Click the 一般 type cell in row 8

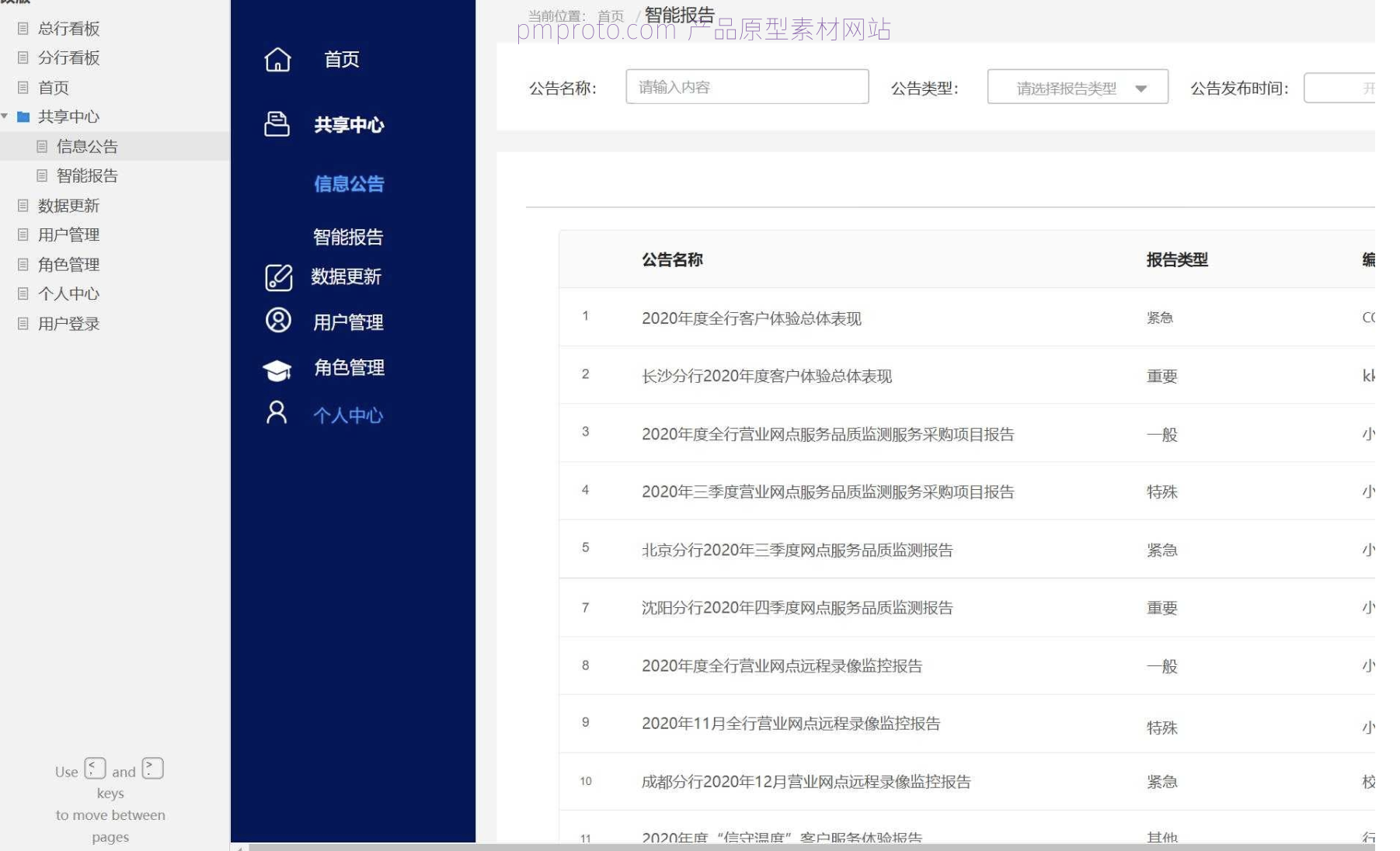(1162, 666)
